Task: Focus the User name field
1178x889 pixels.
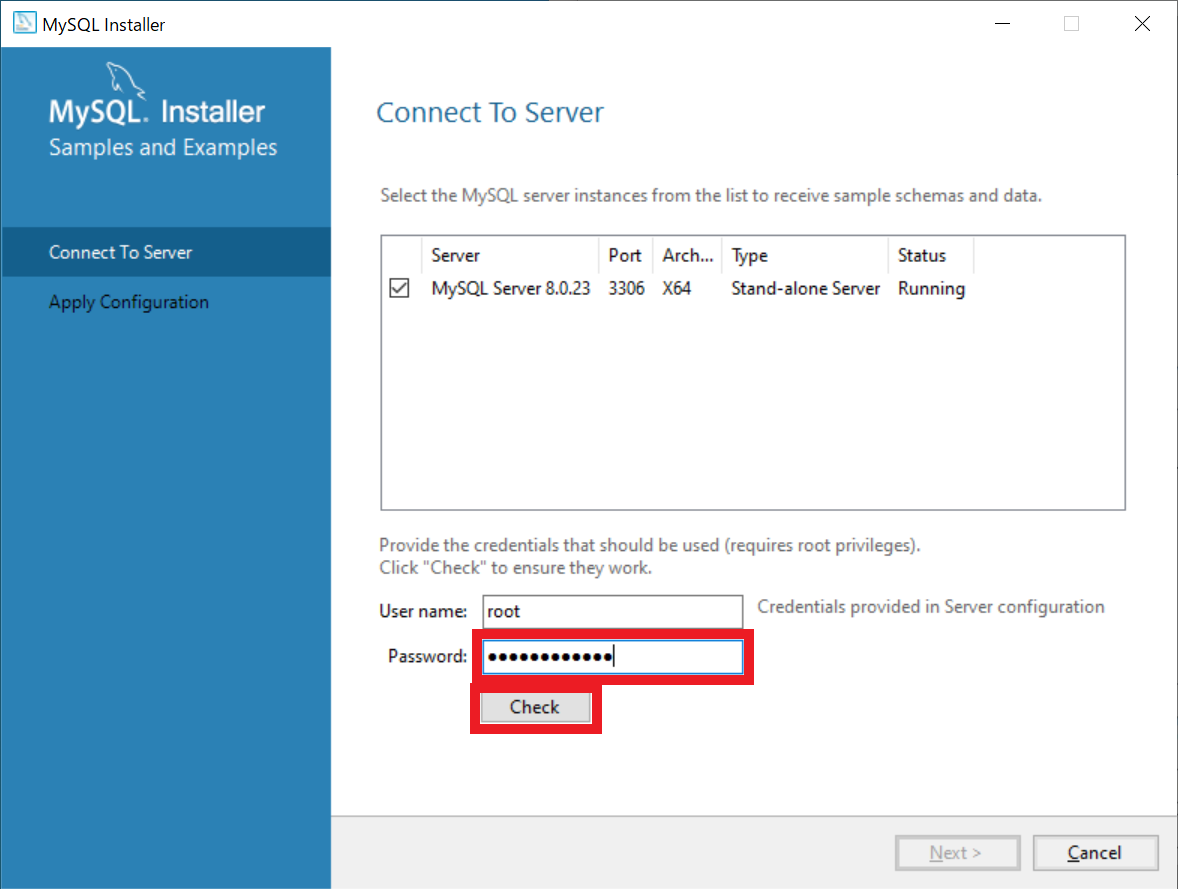Action: 612,612
